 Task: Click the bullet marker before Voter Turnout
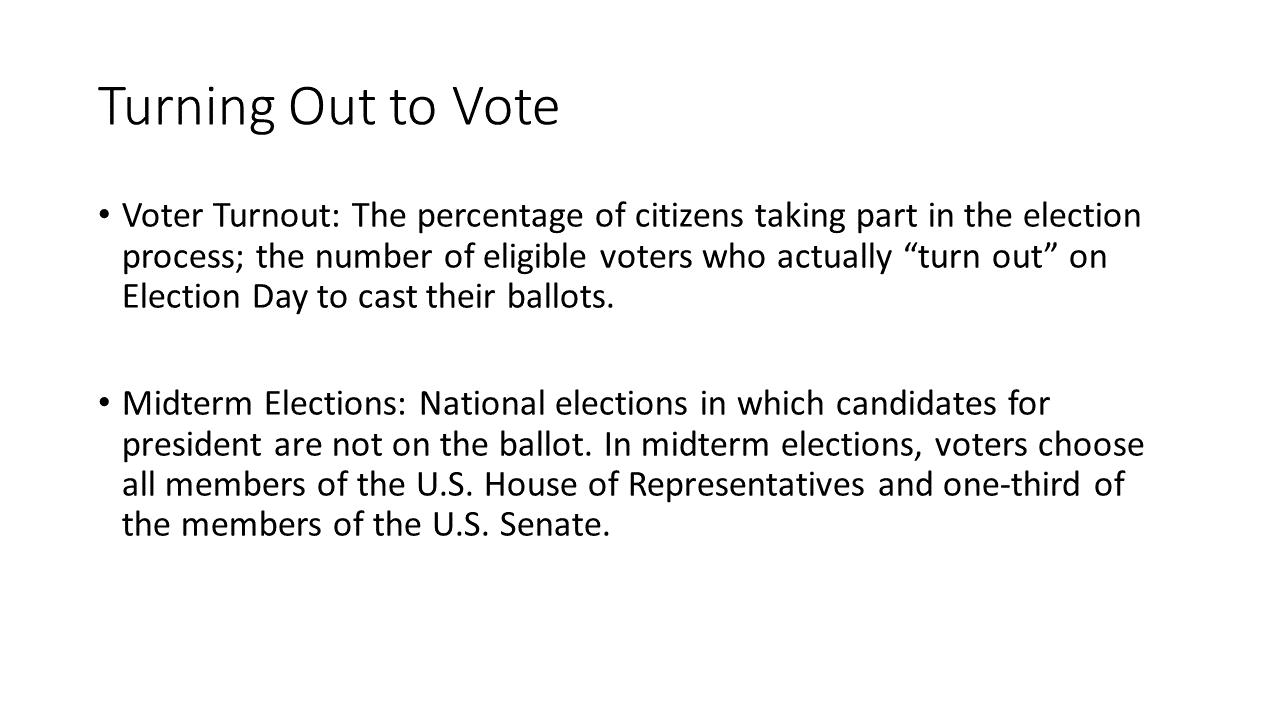tap(105, 216)
